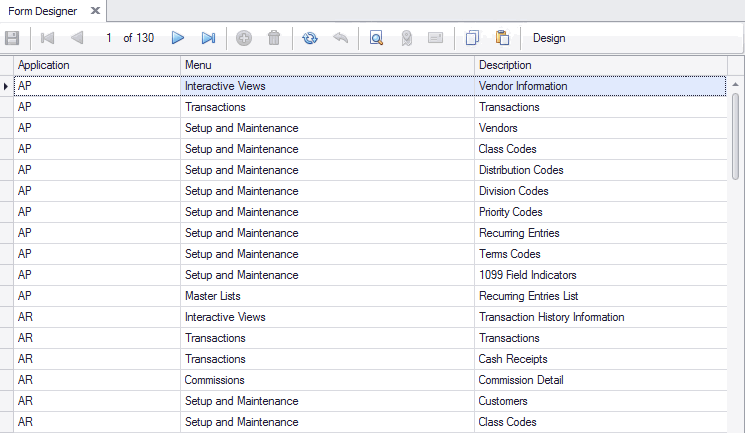Click the Add new record plus icon
The image size is (745, 433).
click(244, 38)
